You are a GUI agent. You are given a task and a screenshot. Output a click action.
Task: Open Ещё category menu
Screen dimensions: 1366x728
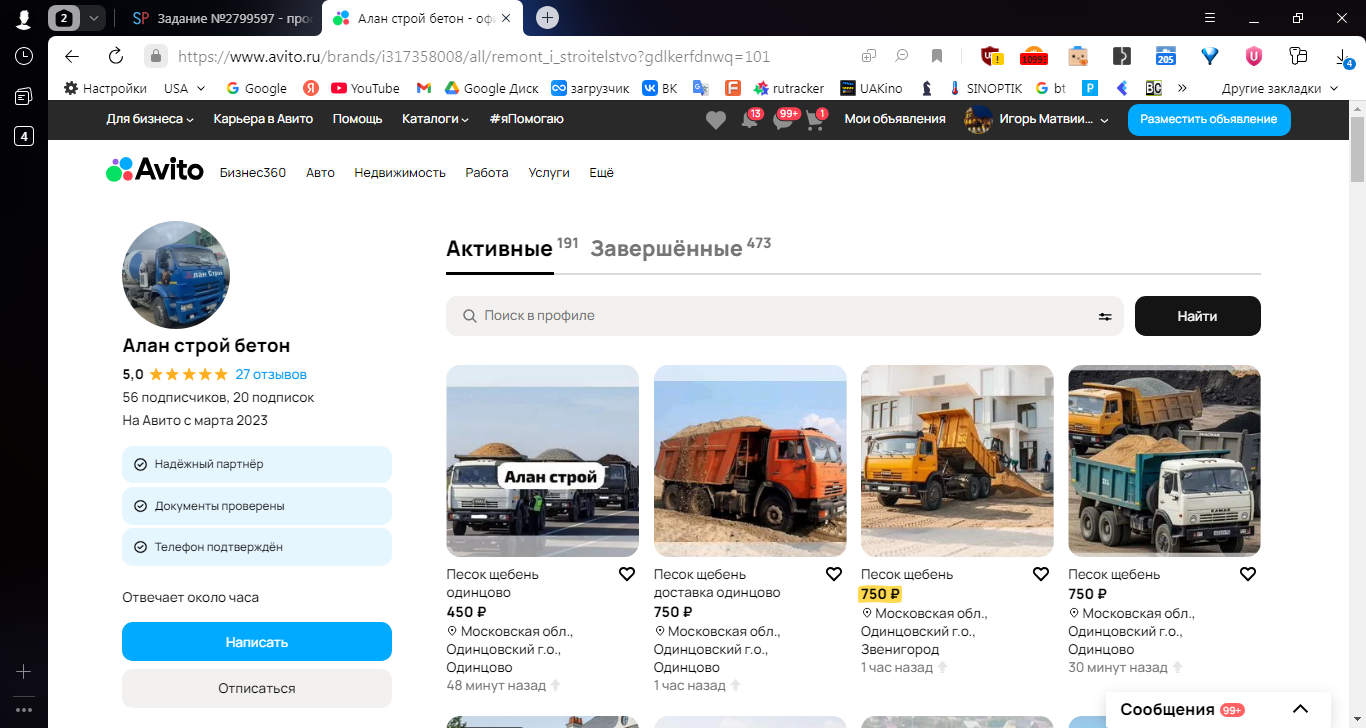[x=601, y=173]
